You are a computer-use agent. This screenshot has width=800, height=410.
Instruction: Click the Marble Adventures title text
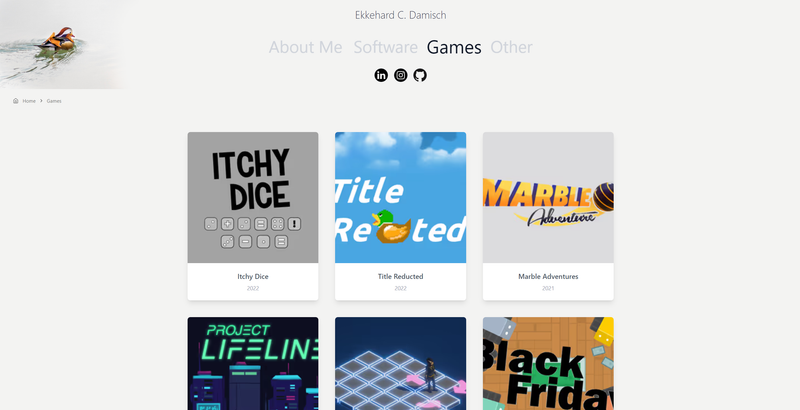point(548,276)
